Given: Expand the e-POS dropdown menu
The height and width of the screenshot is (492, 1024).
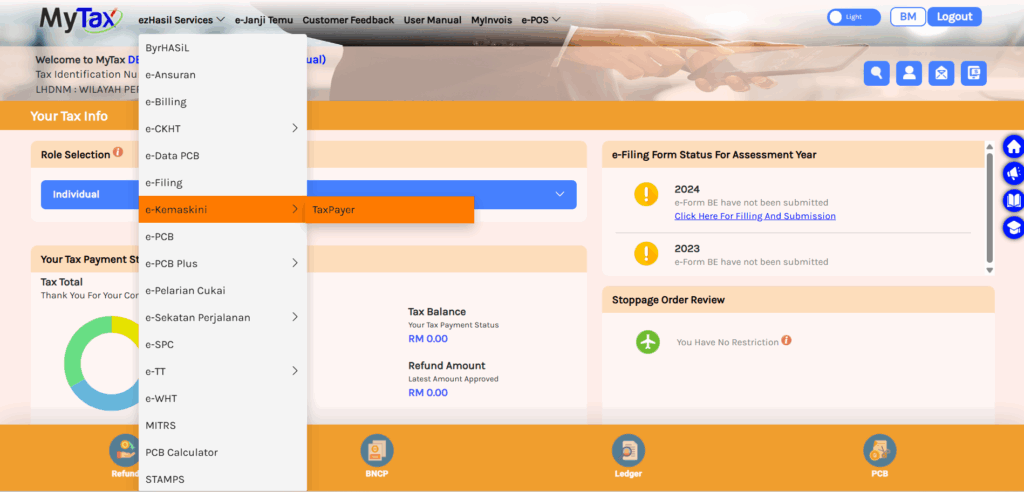Looking at the screenshot, I should 541,20.
